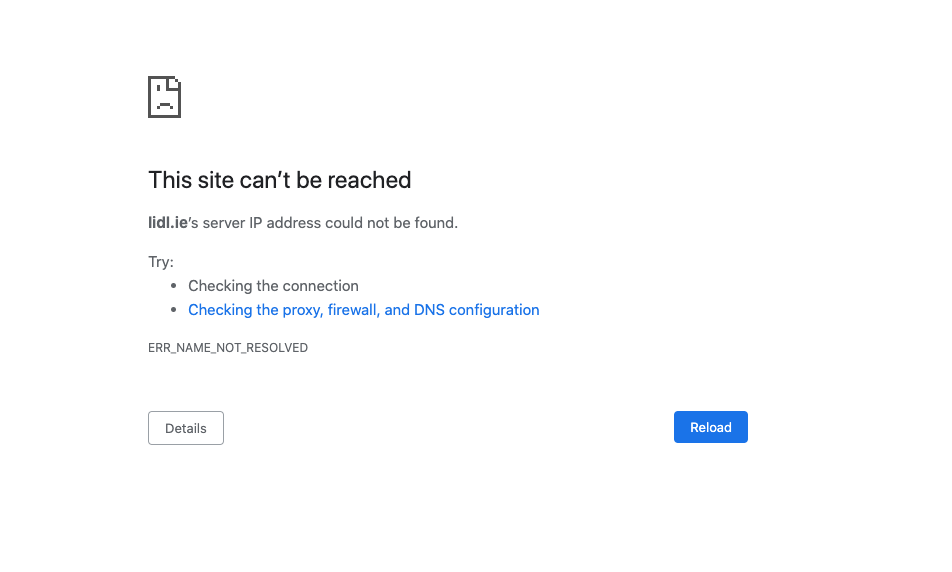The height and width of the screenshot is (572, 952).
Task: Reload the lidl.ie page
Action: (x=710, y=427)
